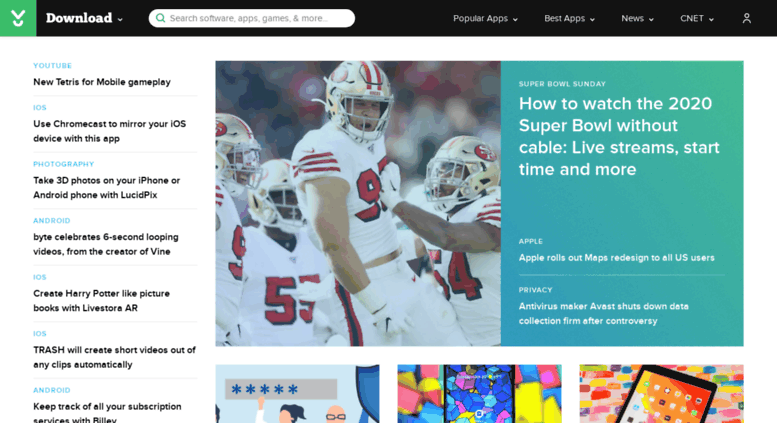This screenshot has height=423, width=777.
Task: Expand the News dropdown menu
Action: 637,18
